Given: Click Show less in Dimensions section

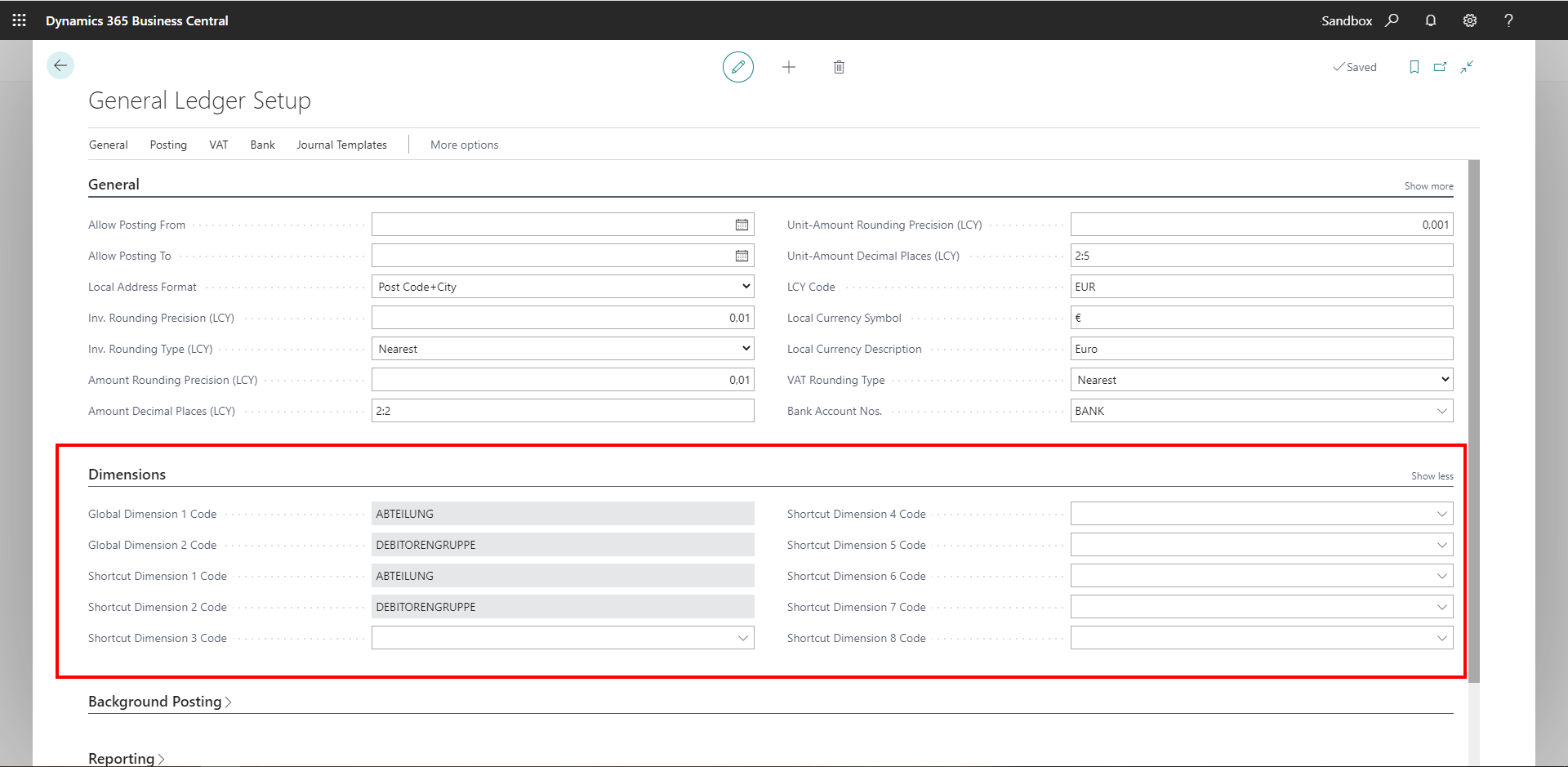Looking at the screenshot, I should pos(1432,476).
